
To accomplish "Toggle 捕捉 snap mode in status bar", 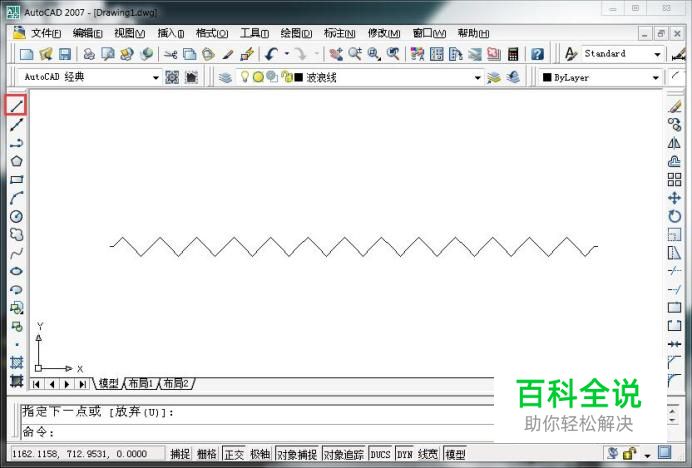I will pyautogui.click(x=180, y=454).
